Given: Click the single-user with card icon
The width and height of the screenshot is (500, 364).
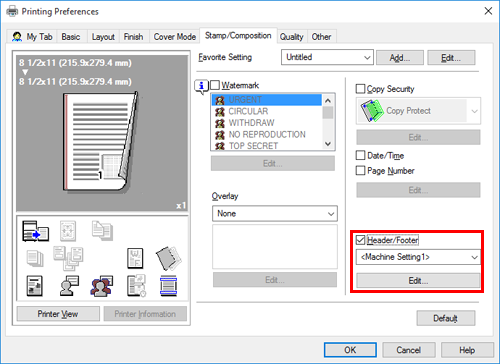Looking at the screenshot, I should tap(69, 286).
